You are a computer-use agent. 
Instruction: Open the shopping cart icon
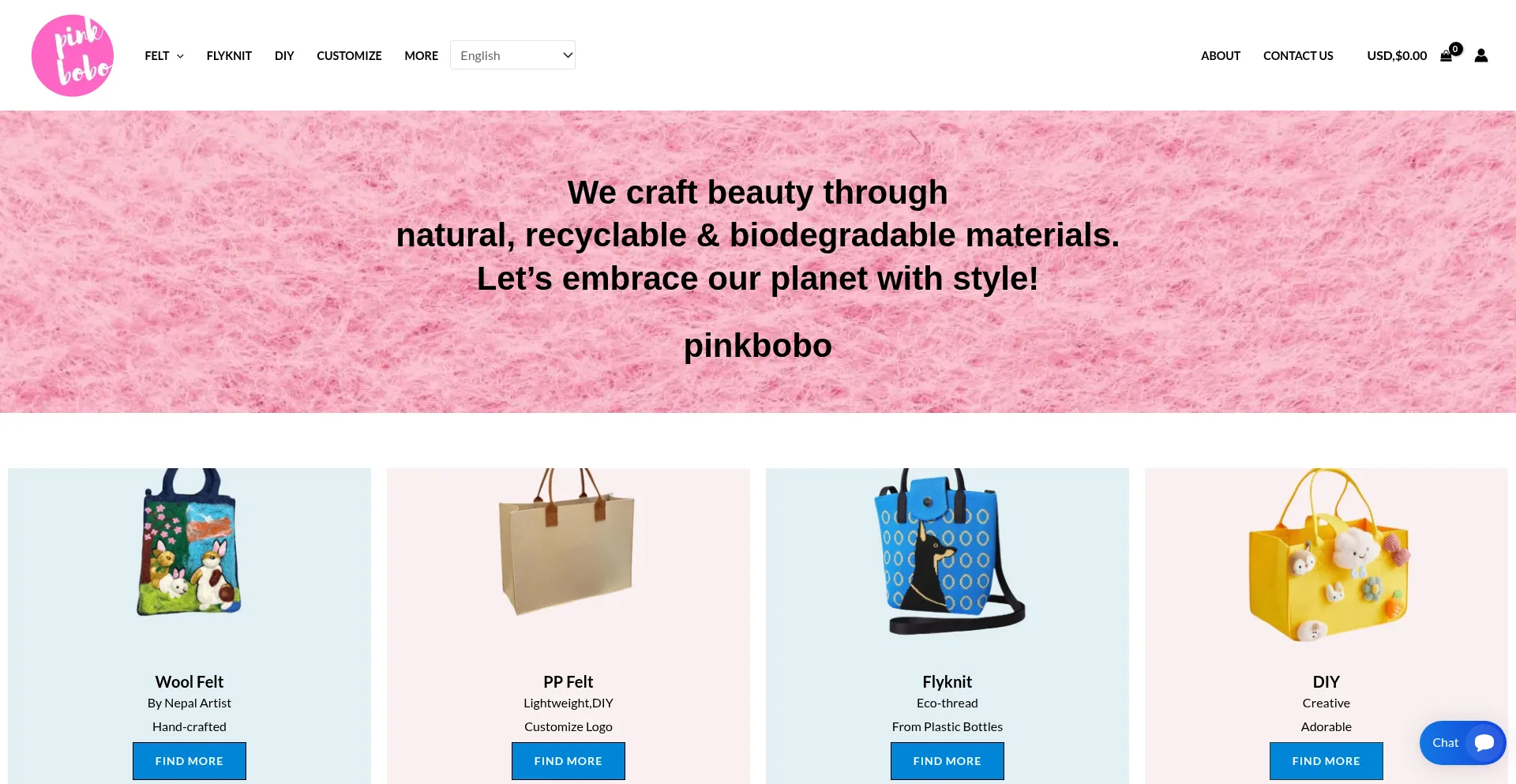pos(1447,56)
